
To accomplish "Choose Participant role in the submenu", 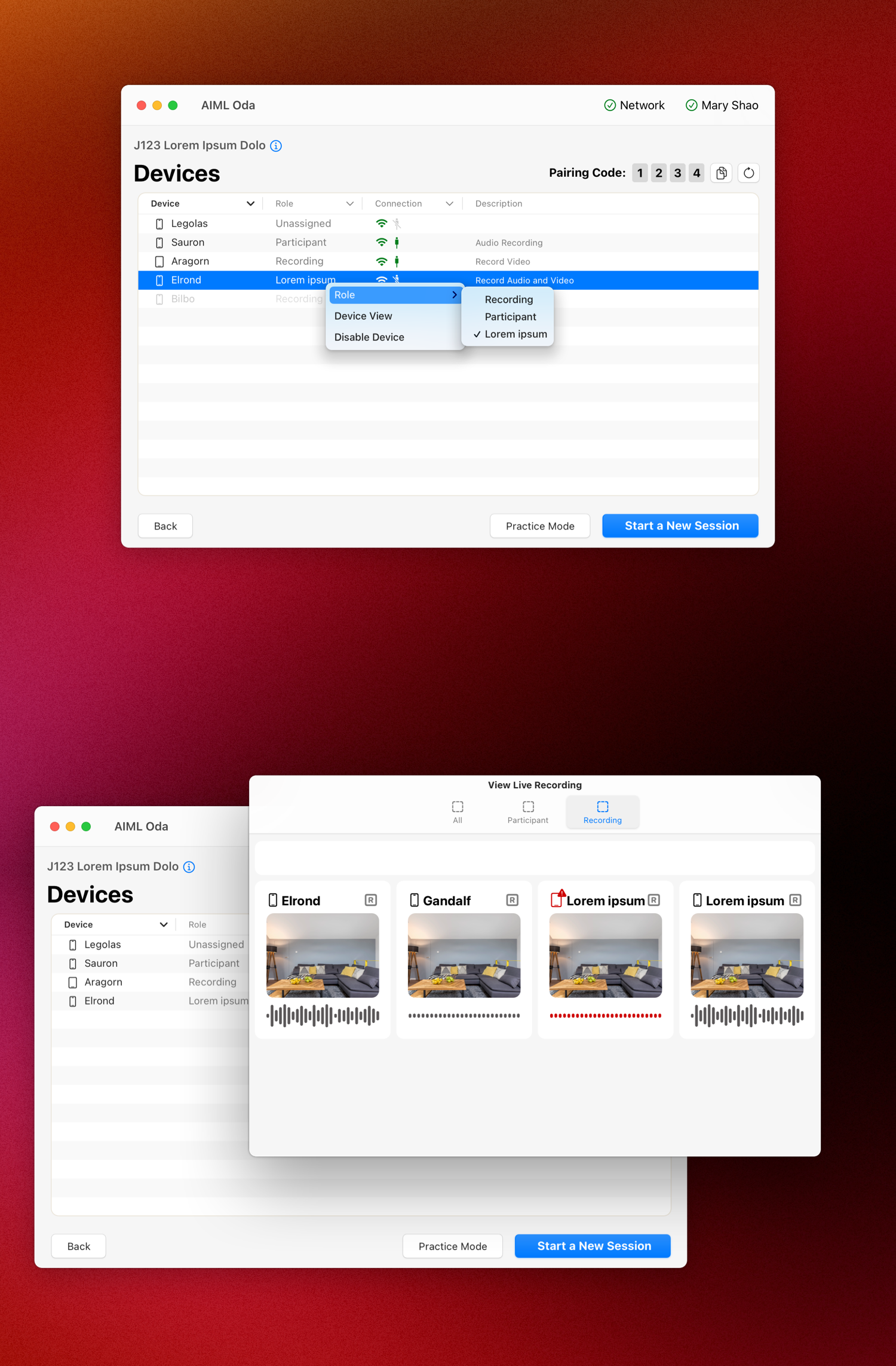I will (510, 317).
